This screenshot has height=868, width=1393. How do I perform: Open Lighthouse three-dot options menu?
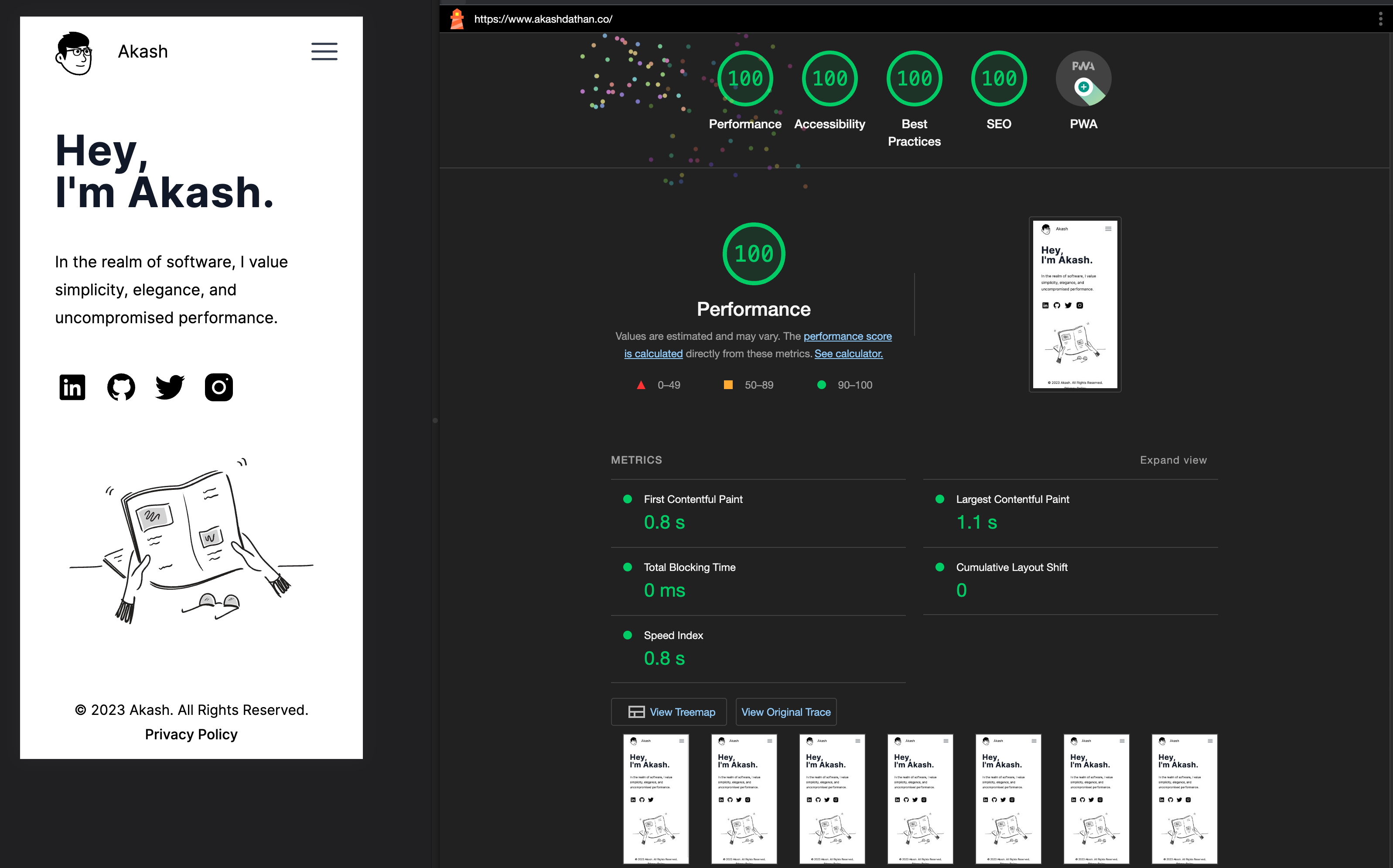1380,19
